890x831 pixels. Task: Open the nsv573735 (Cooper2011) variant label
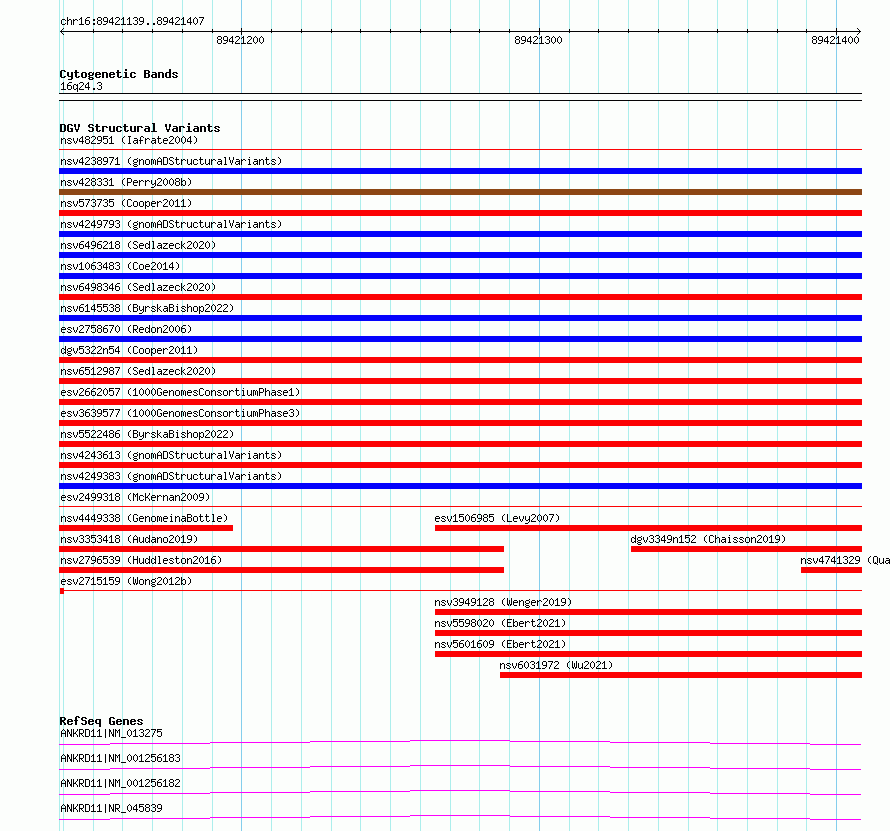[x=126, y=203]
